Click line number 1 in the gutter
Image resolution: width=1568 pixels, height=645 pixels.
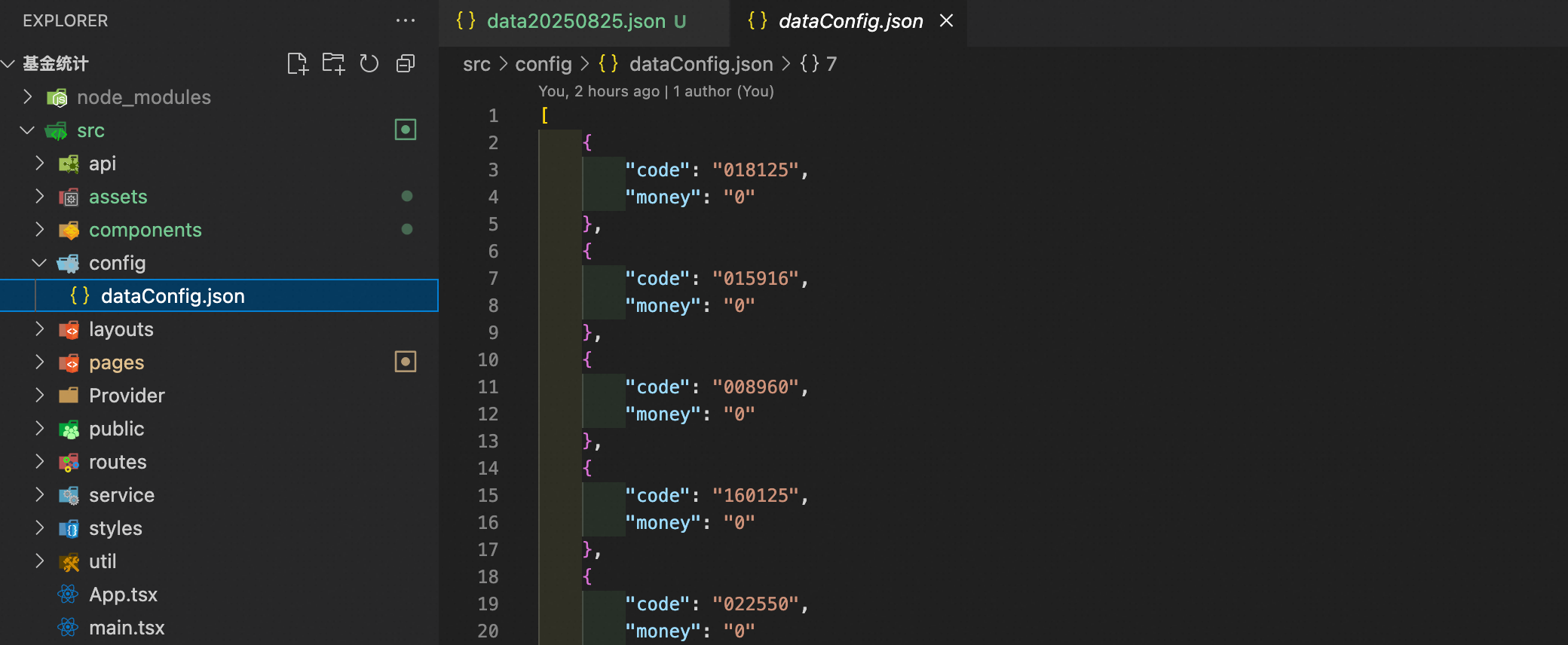point(494,116)
